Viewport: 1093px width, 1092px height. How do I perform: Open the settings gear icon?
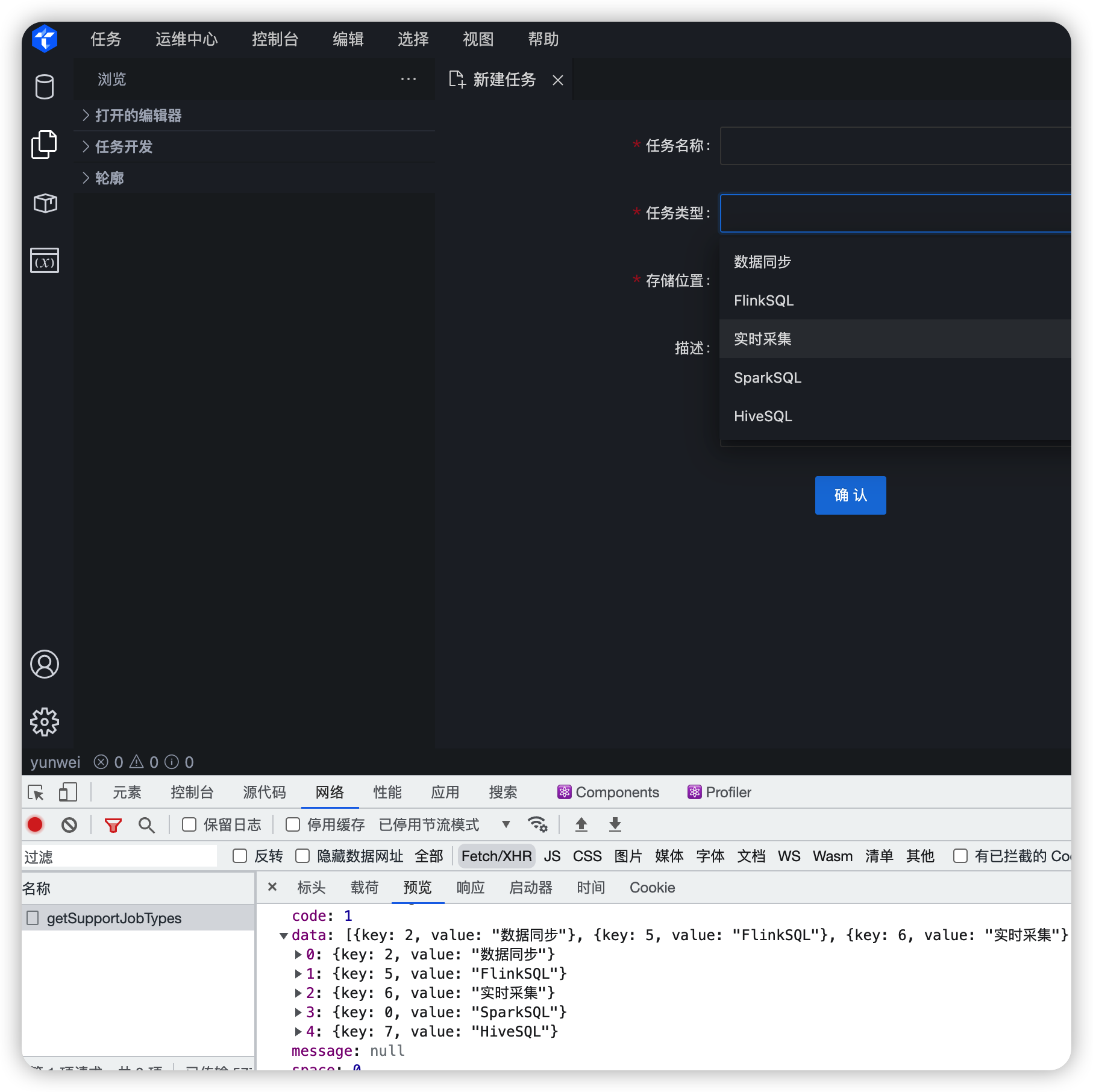(44, 722)
